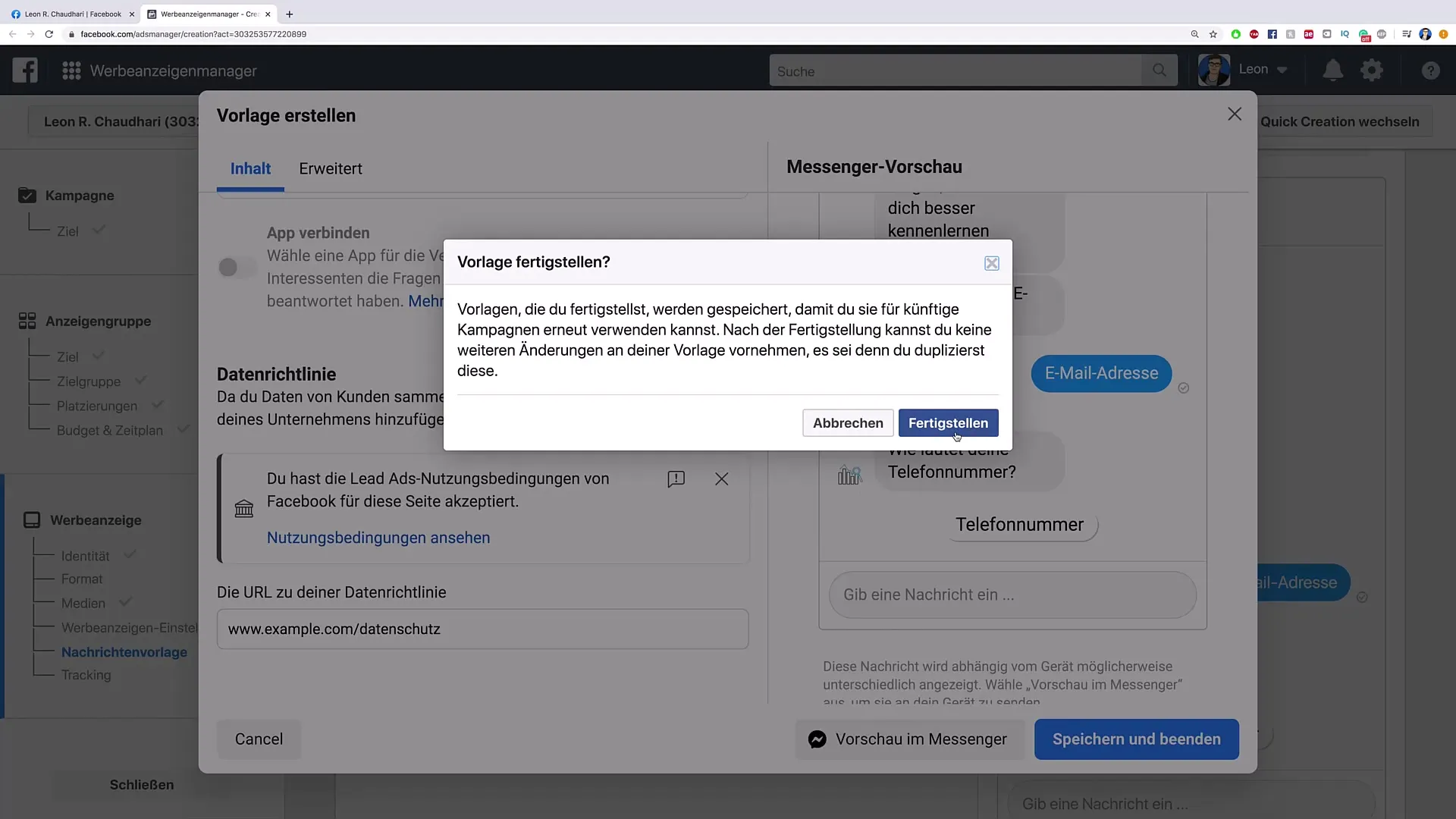Click the Suche search field

(955, 71)
